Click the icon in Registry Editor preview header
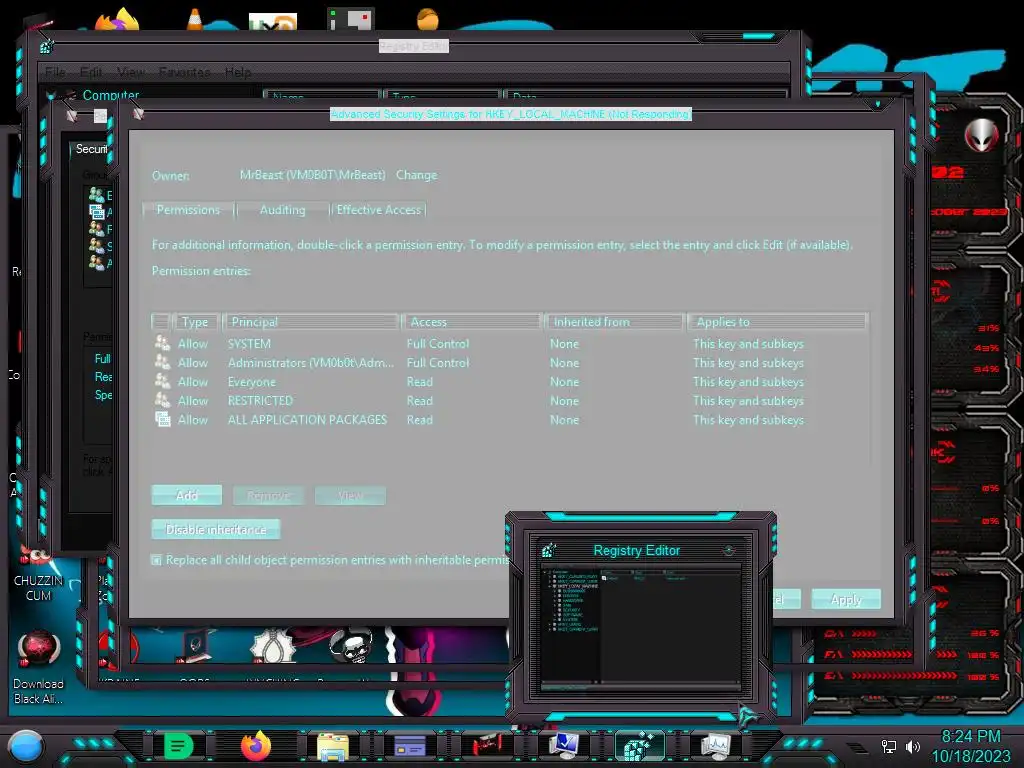 click(x=549, y=551)
